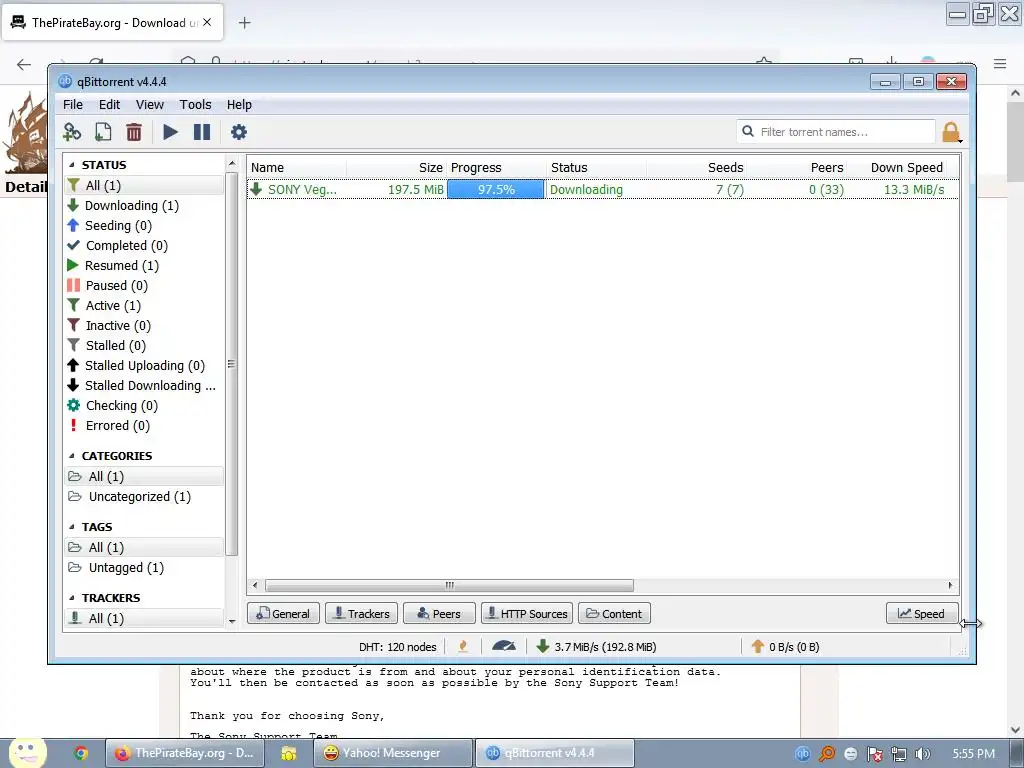Click Chrome icon in taskbar
Viewport: 1024px width, 768px height.
(81, 753)
